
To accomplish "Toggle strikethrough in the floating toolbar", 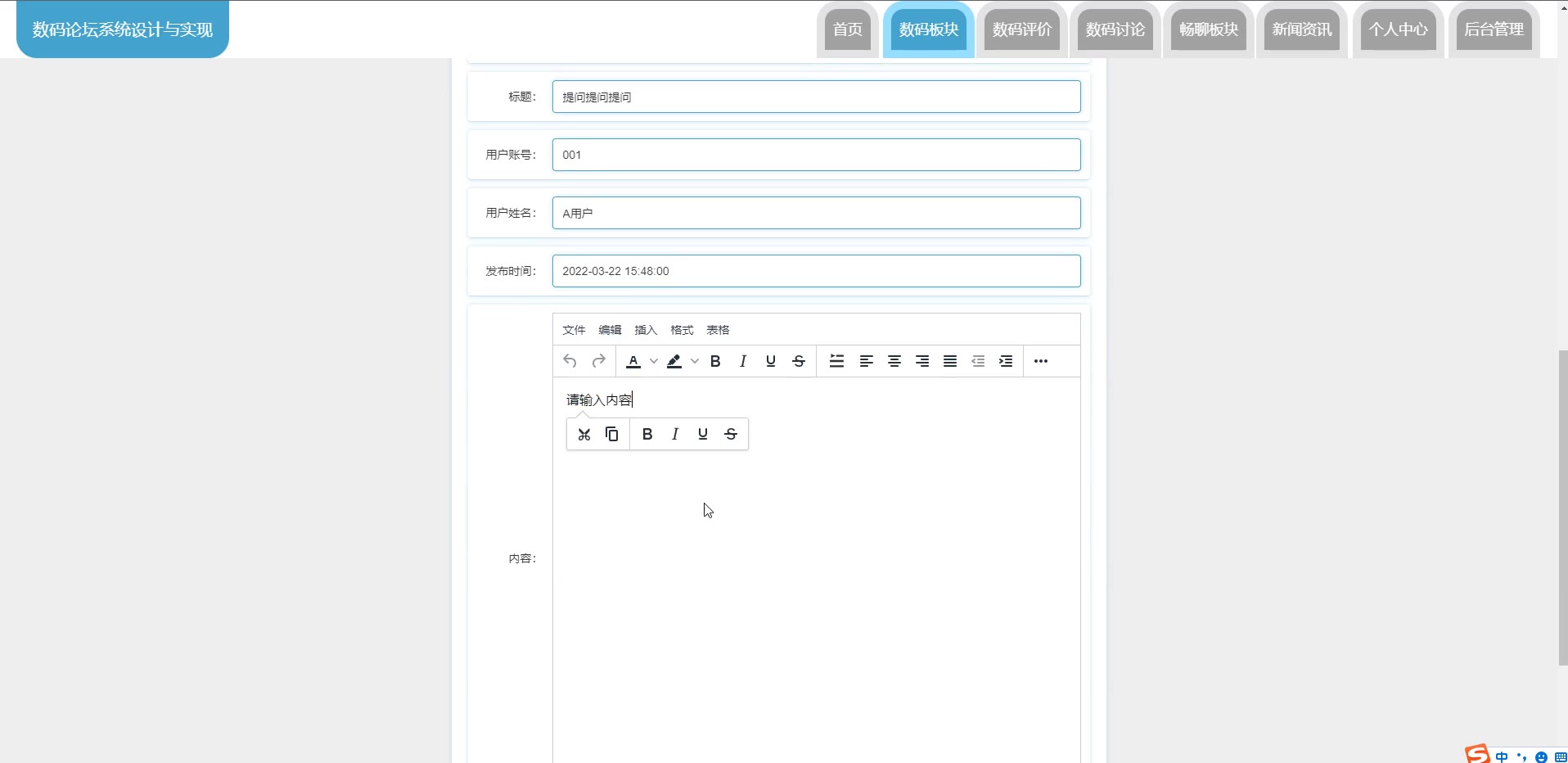I will [731, 434].
